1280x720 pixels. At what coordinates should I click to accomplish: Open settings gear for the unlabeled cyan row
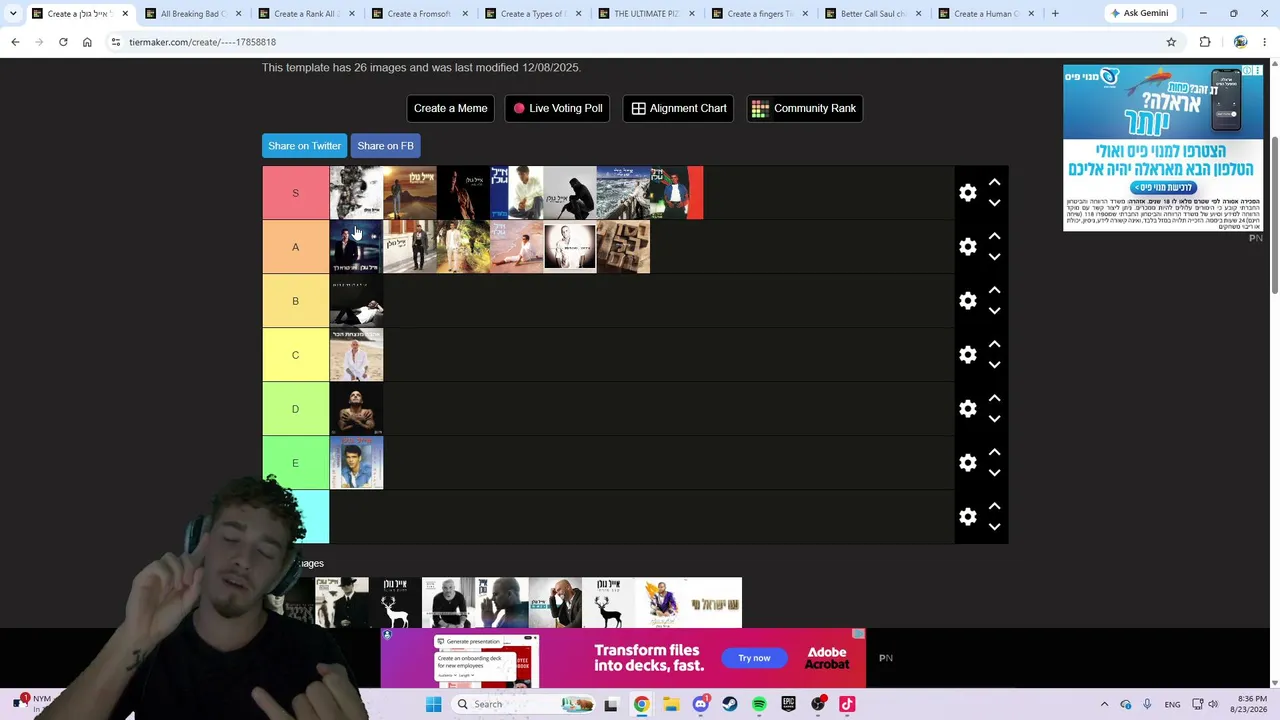pos(968,516)
